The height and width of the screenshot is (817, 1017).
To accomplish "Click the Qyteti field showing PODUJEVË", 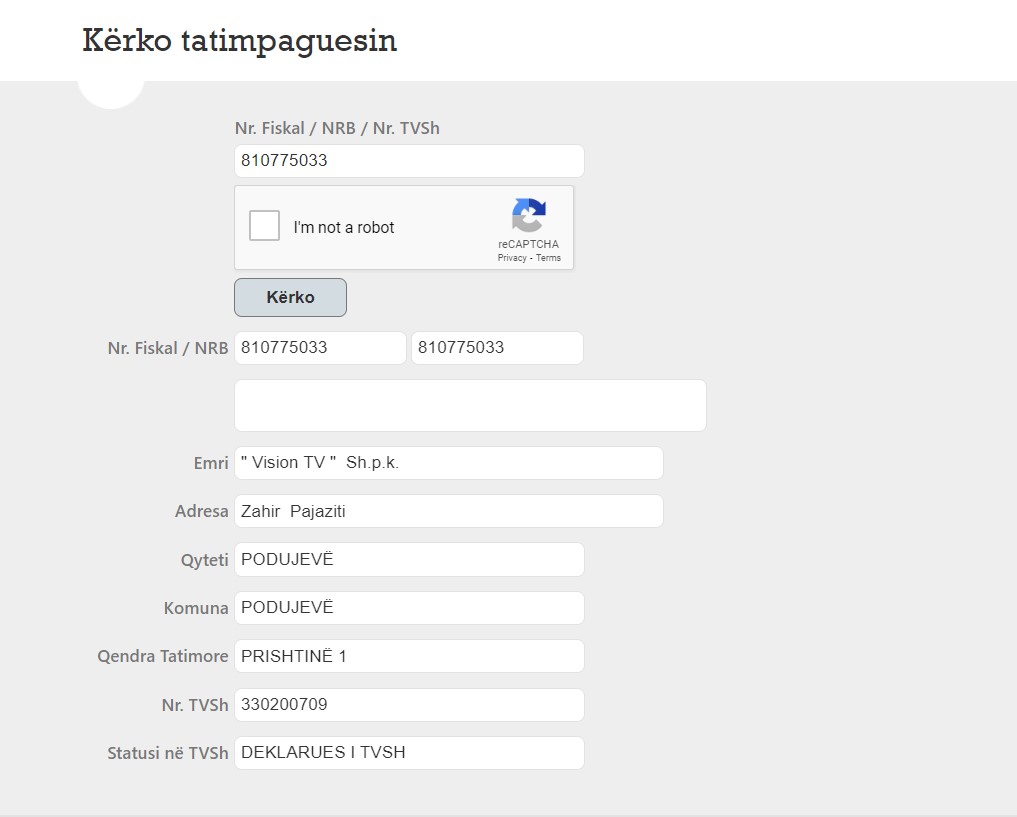I will tap(409, 560).
